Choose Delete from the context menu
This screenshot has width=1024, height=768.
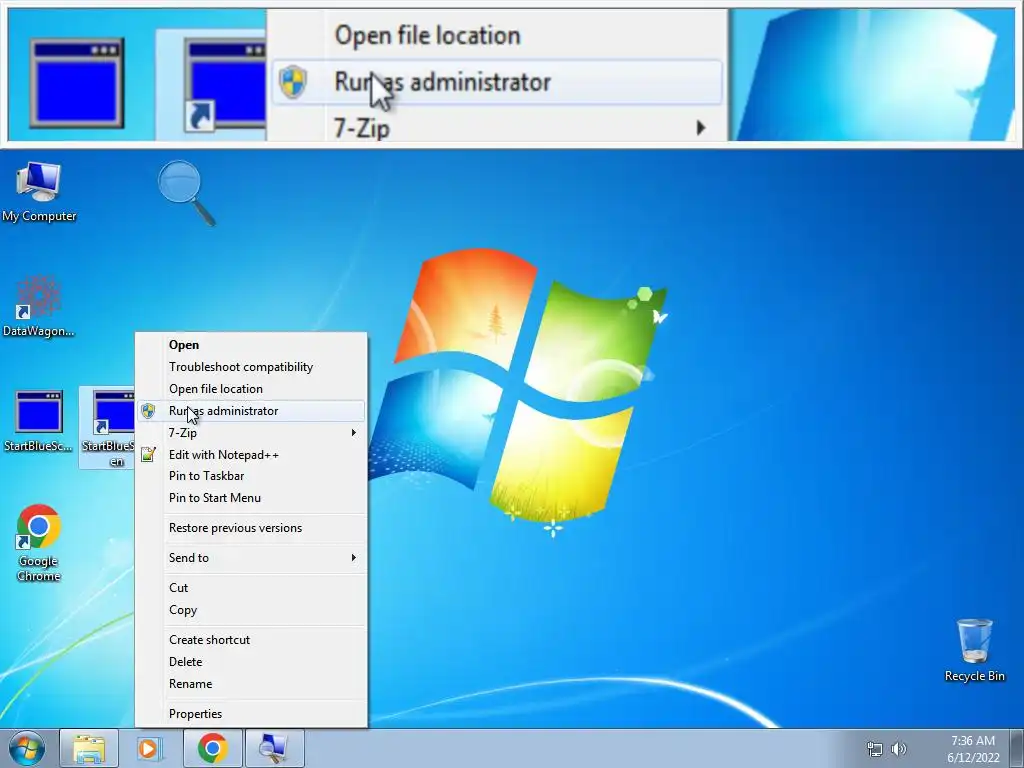[x=251, y=662]
